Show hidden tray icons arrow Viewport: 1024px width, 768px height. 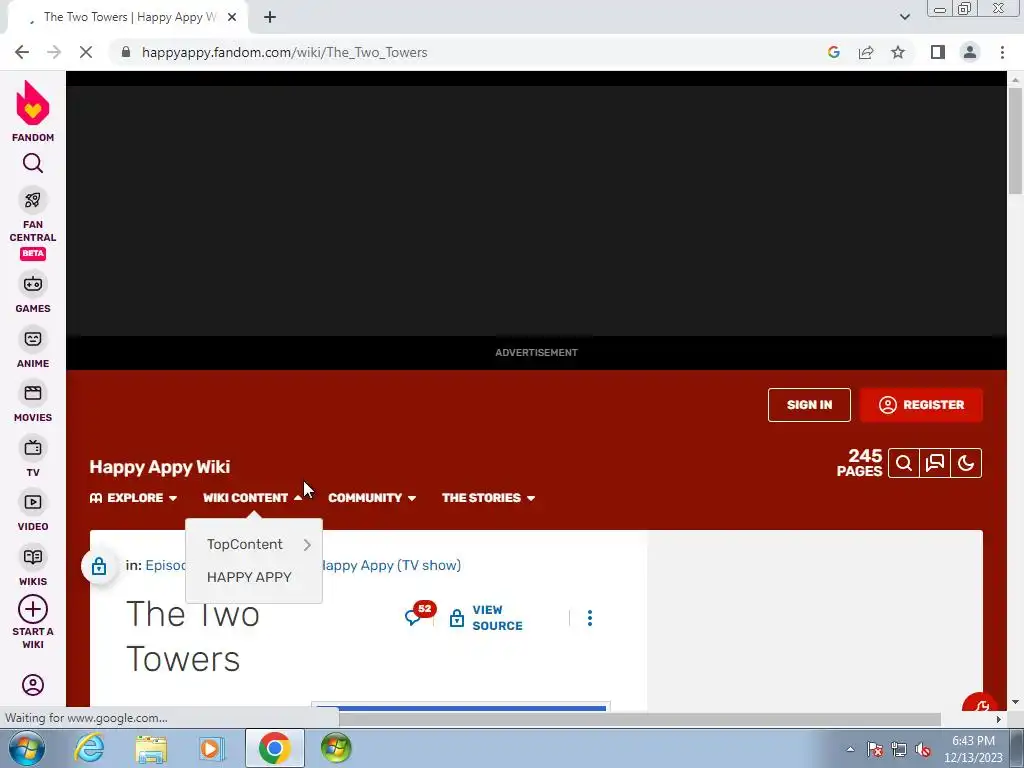pyautogui.click(x=850, y=750)
